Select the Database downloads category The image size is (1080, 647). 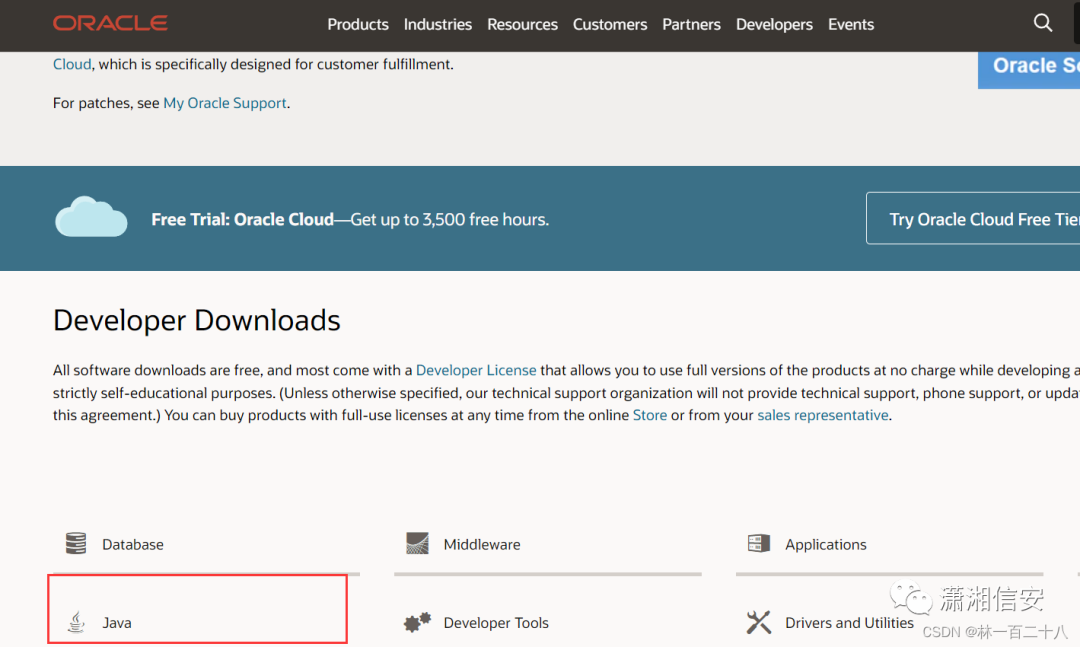tap(132, 544)
